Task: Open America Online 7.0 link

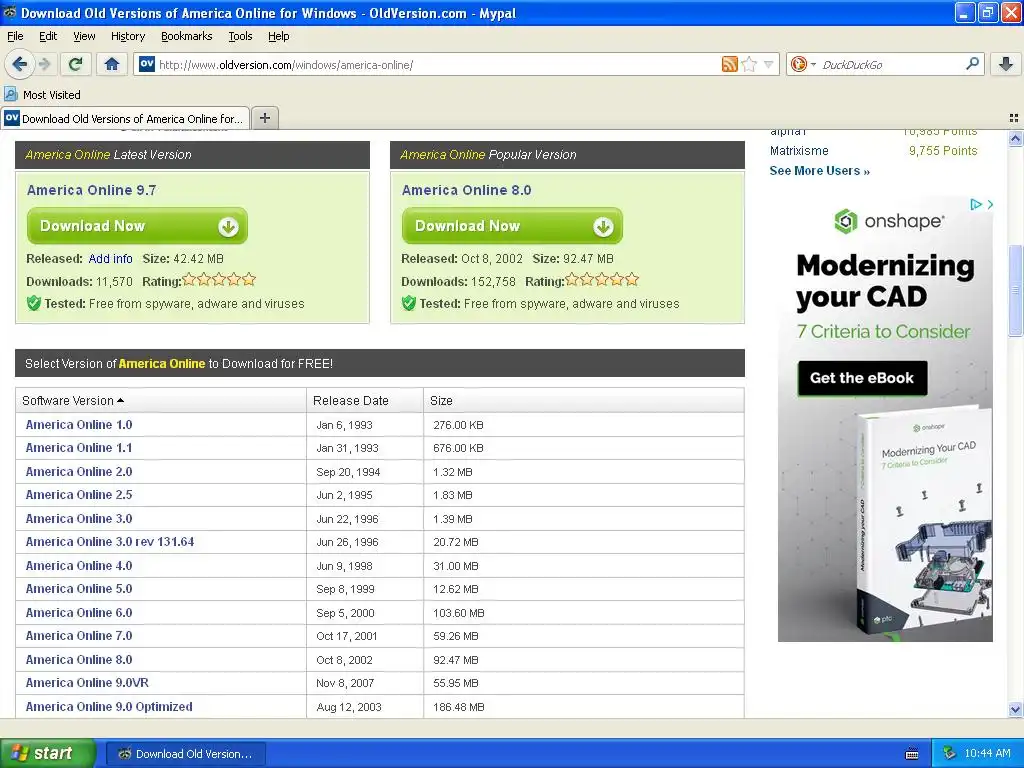Action: click(x=79, y=636)
